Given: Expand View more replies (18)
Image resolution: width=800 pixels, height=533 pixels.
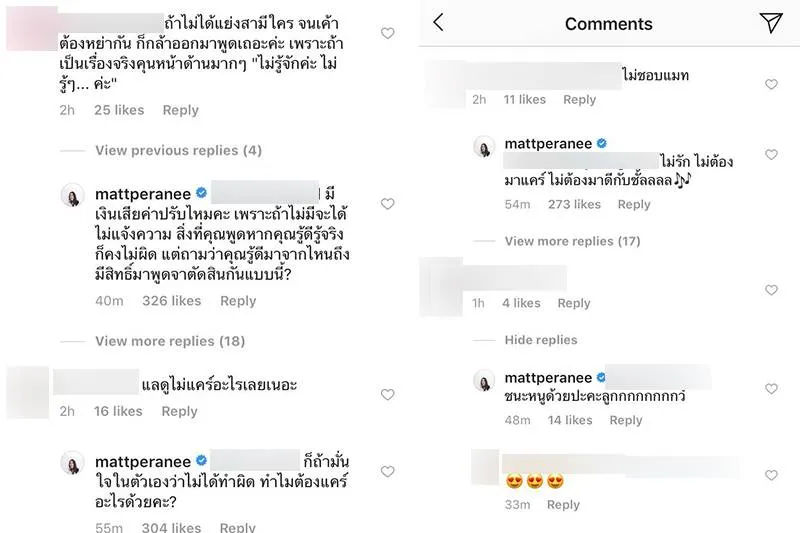Looking at the screenshot, I should tap(170, 341).
